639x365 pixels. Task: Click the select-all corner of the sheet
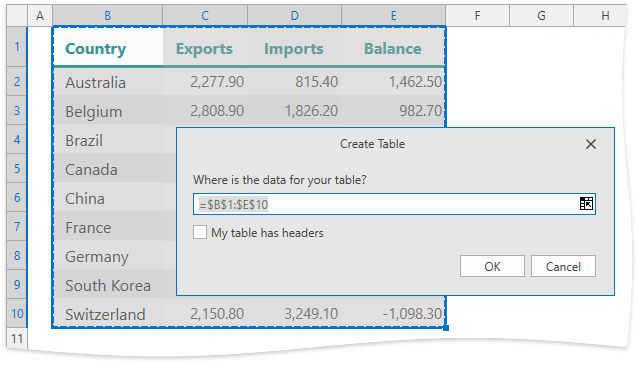[17, 16]
